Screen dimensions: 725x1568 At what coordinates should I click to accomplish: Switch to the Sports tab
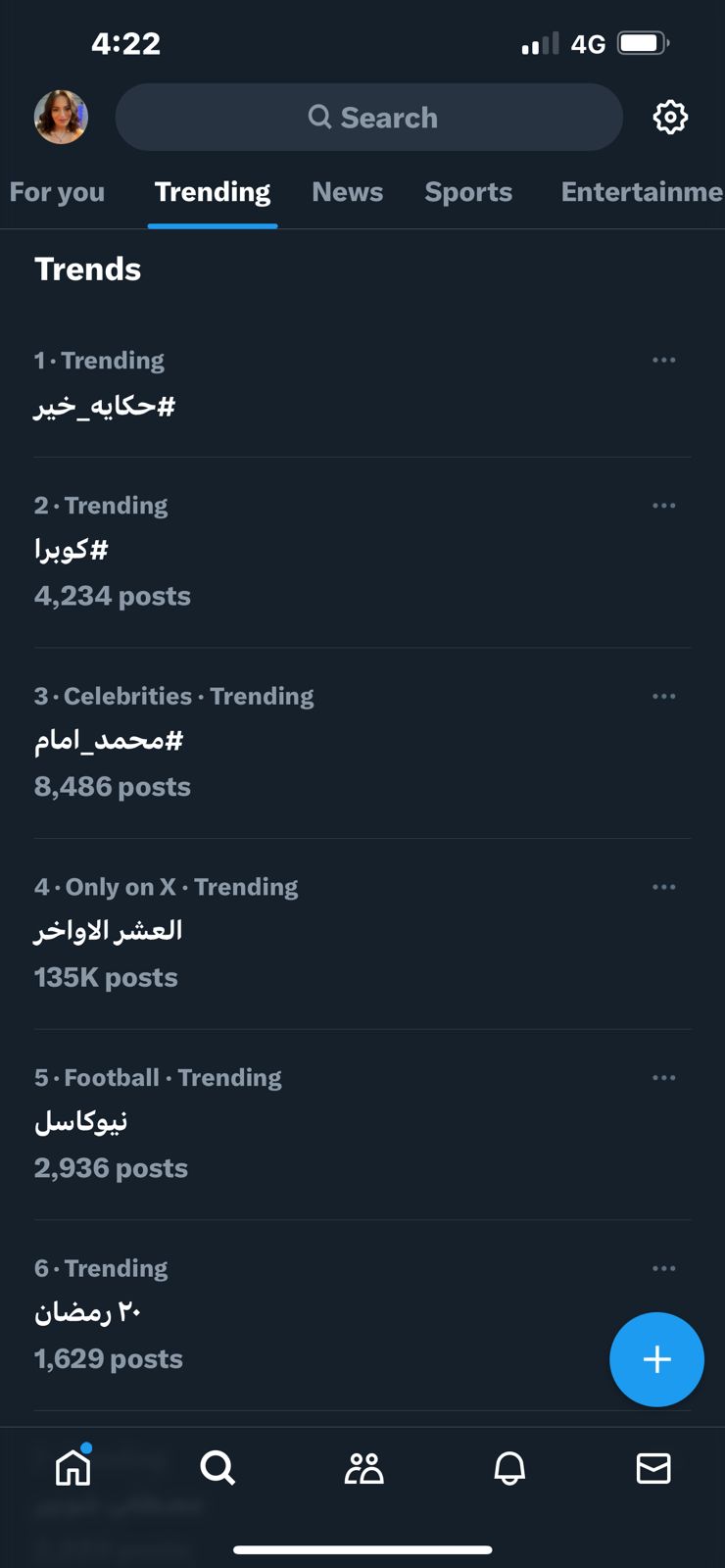coord(468,192)
